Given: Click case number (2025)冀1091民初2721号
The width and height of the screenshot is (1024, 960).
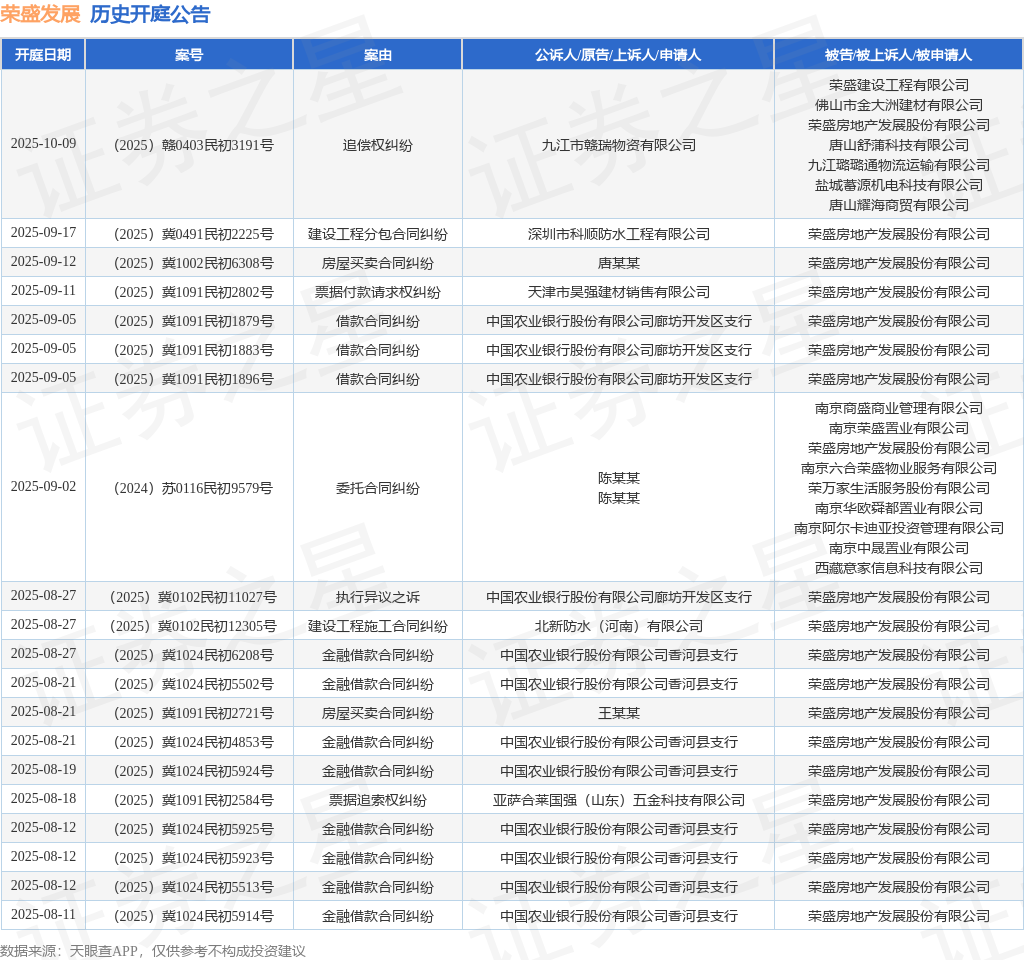Looking at the screenshot, I should click(193, 713).
